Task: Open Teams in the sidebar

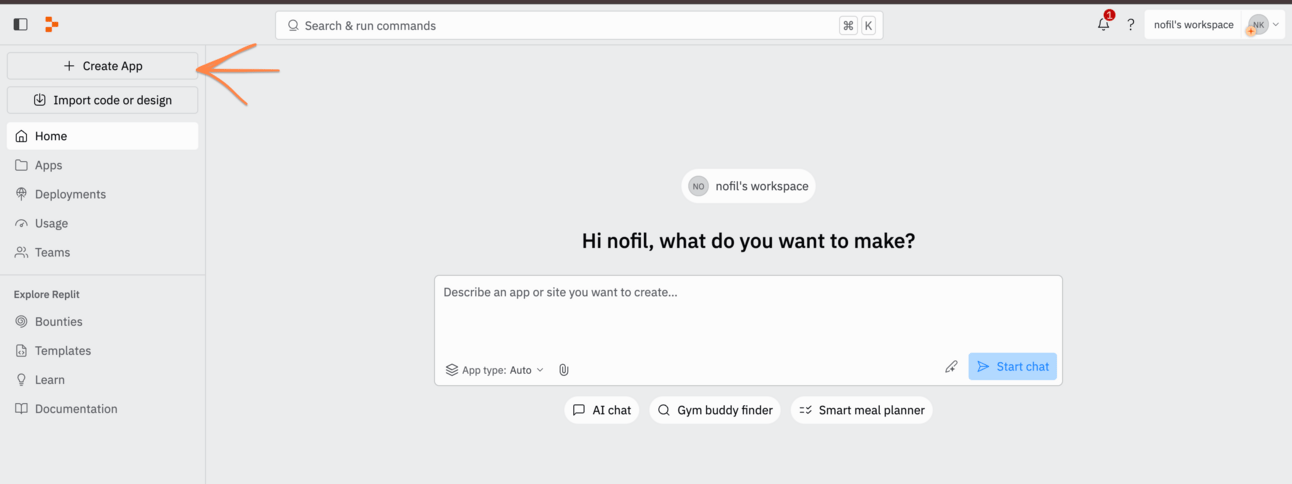Action: pos(102,252)
